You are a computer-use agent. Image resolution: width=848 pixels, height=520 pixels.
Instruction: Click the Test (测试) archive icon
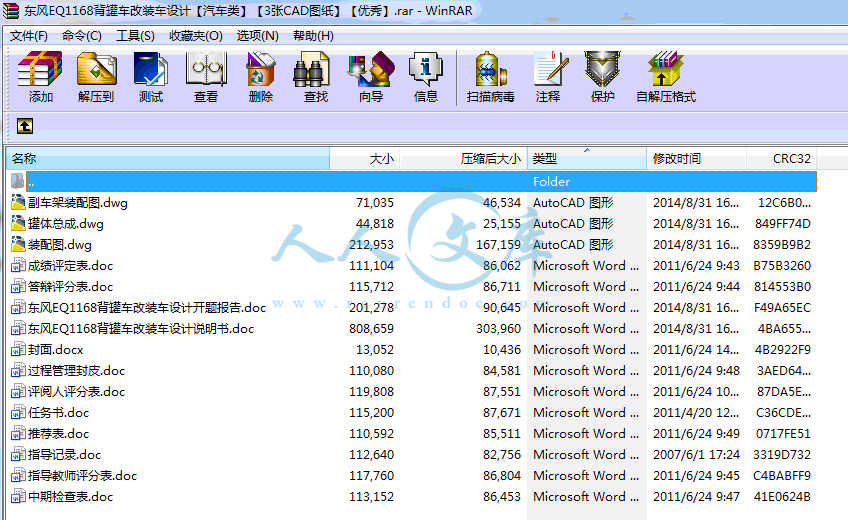151,77
